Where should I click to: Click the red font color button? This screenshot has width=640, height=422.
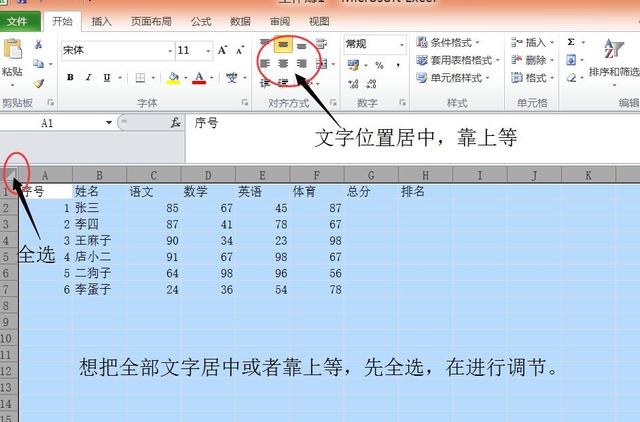[199, 78]
